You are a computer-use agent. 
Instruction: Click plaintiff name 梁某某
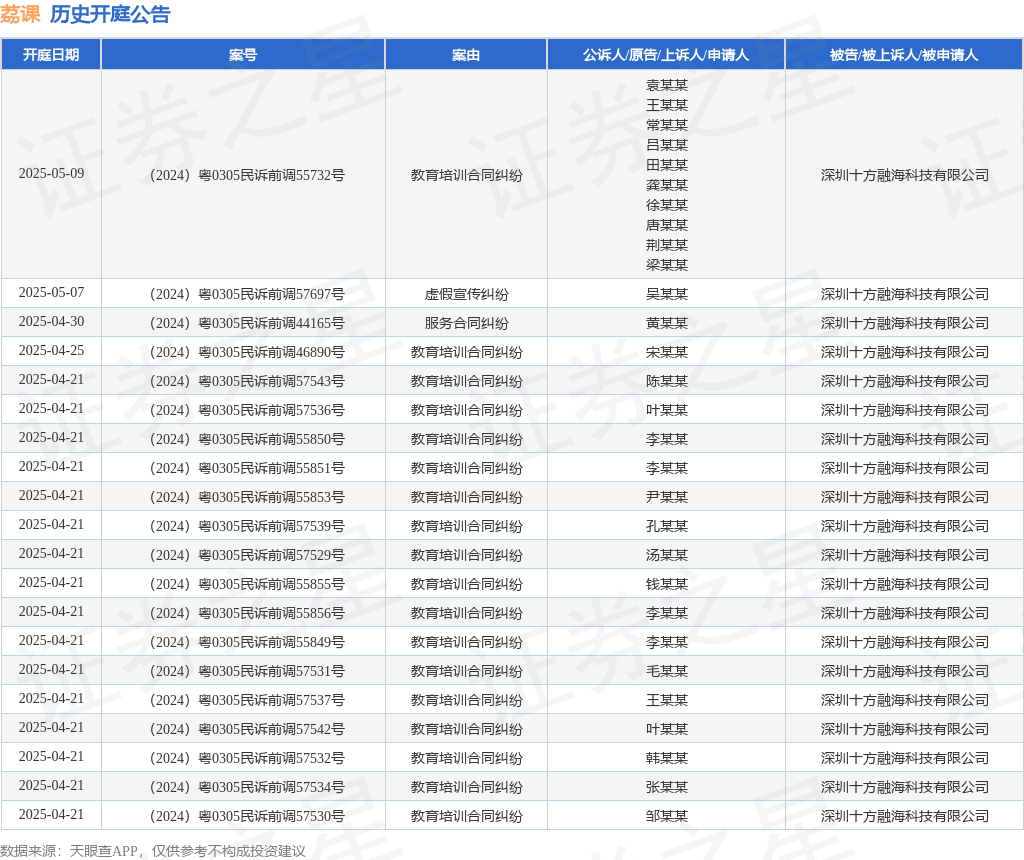(666, 265)
